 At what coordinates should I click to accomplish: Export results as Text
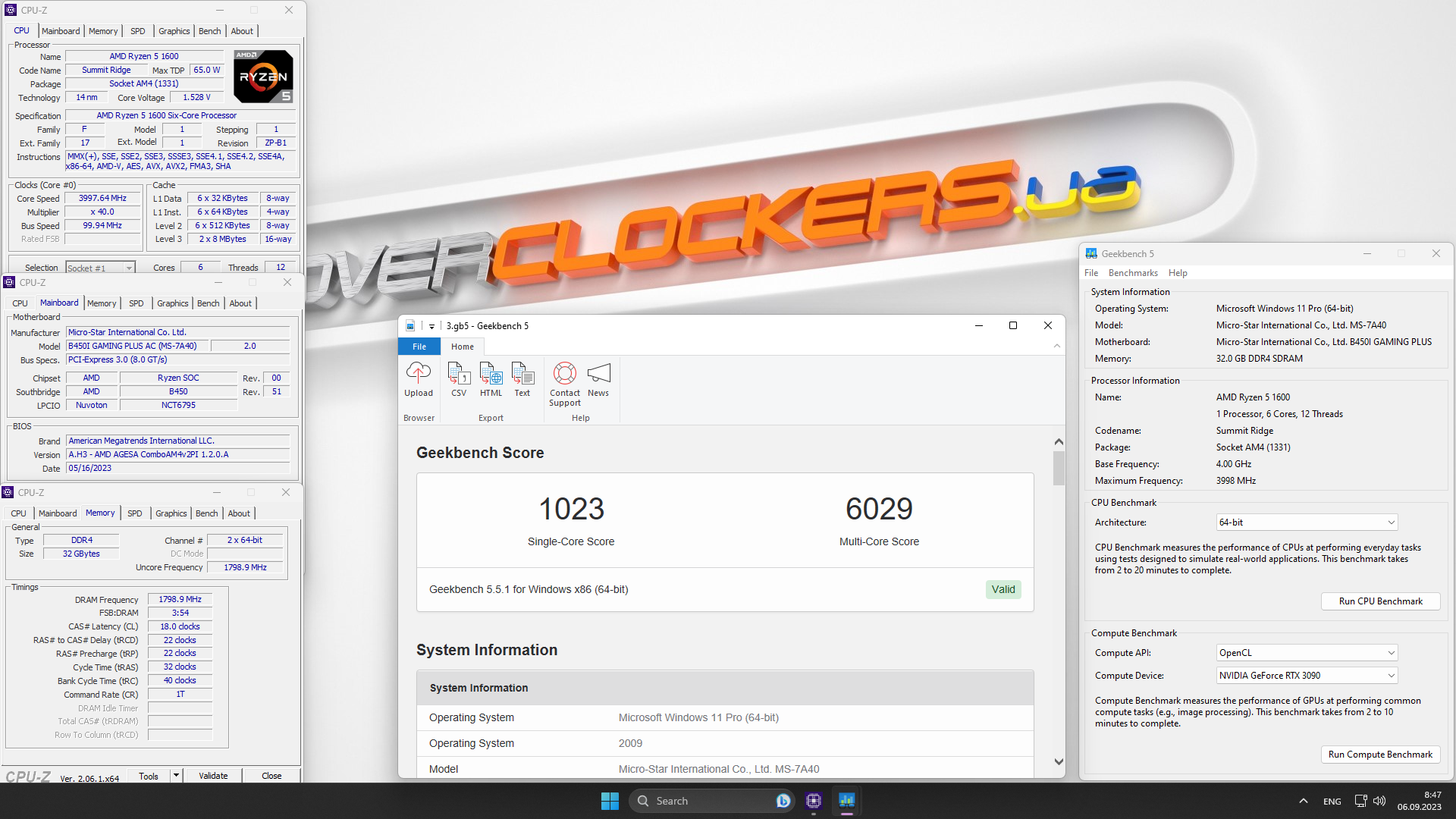click(522, 378)
